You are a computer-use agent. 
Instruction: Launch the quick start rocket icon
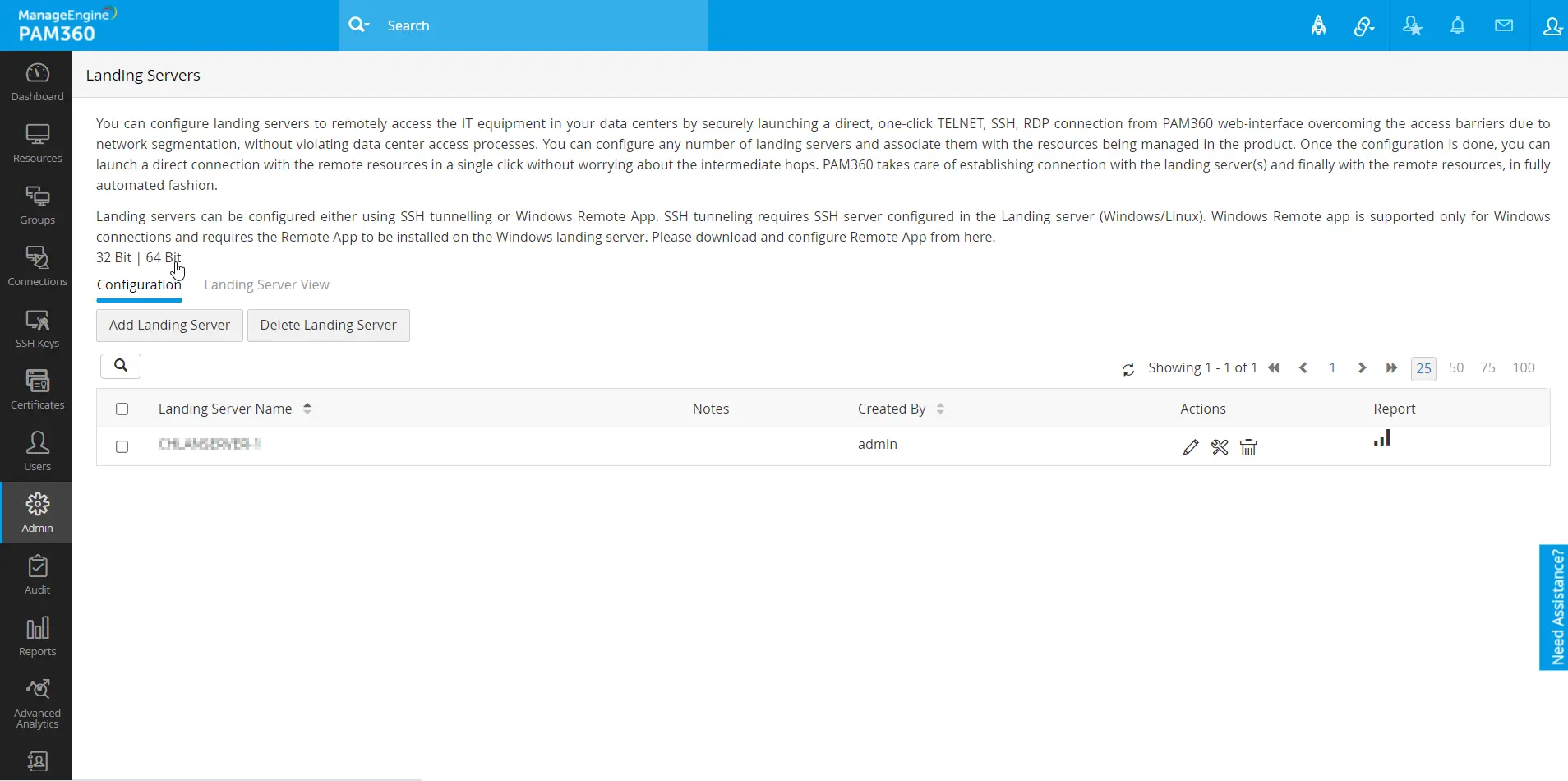point(1319,25)
